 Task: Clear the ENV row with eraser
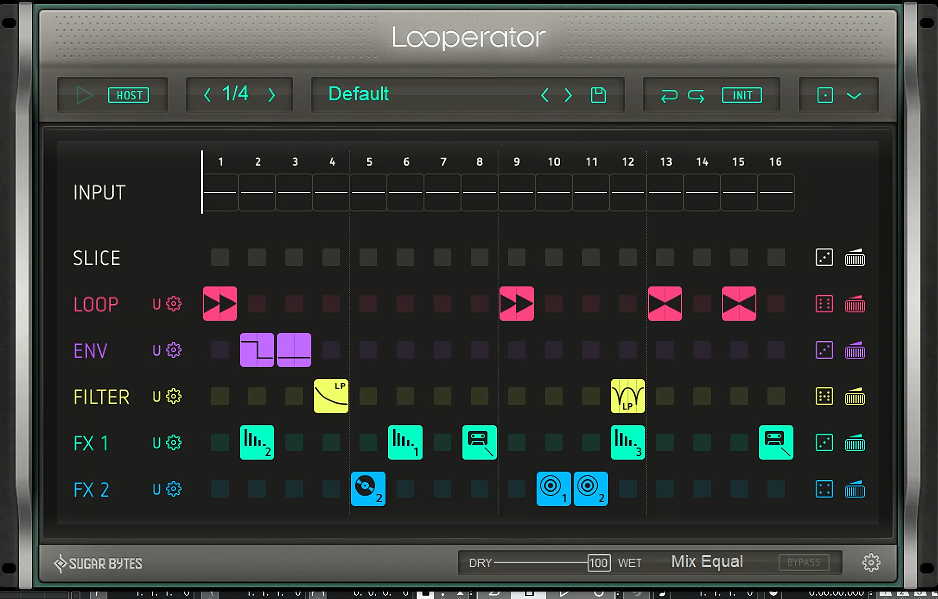pos(855,351)
